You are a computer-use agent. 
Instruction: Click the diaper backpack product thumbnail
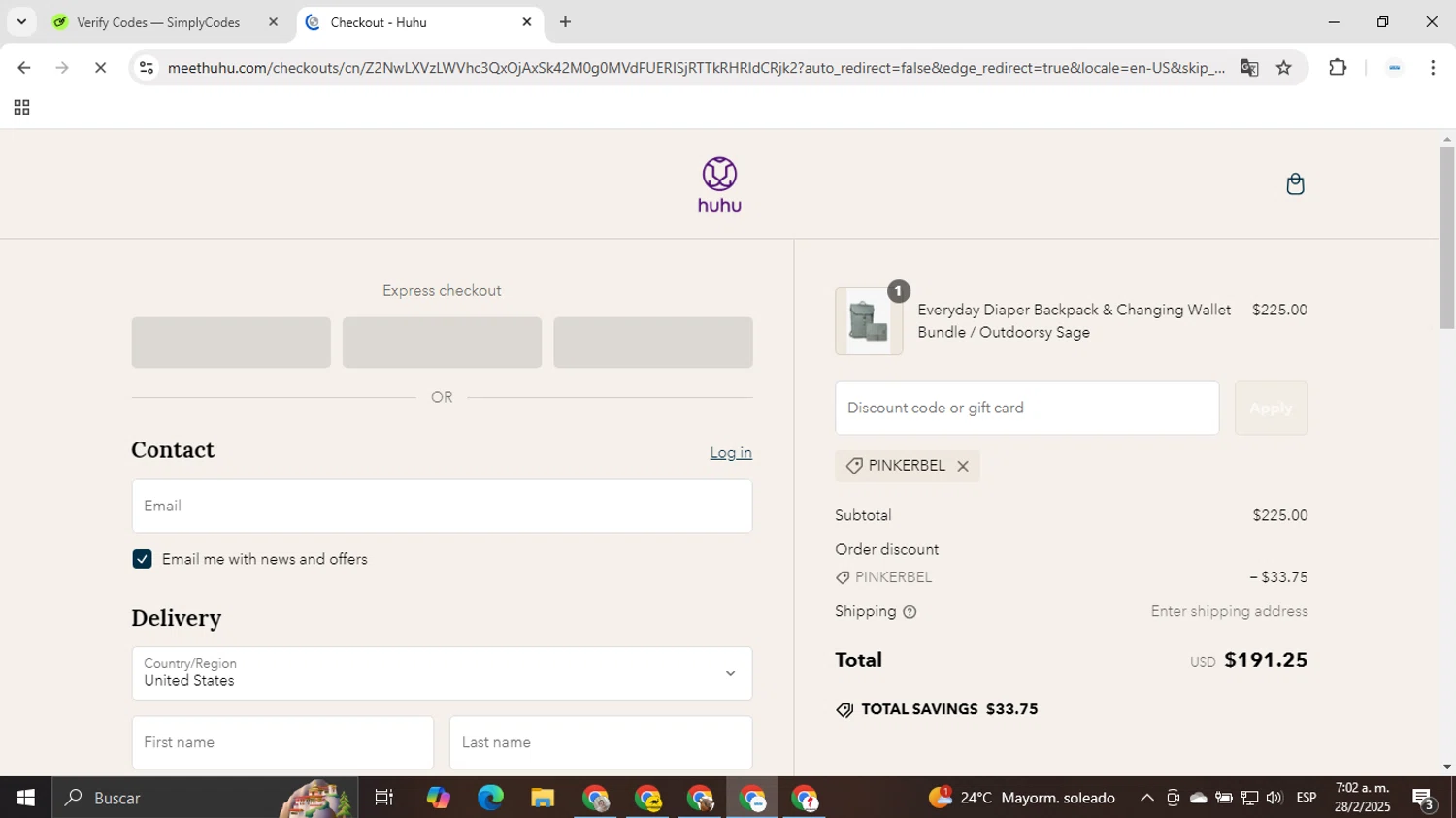869,321
